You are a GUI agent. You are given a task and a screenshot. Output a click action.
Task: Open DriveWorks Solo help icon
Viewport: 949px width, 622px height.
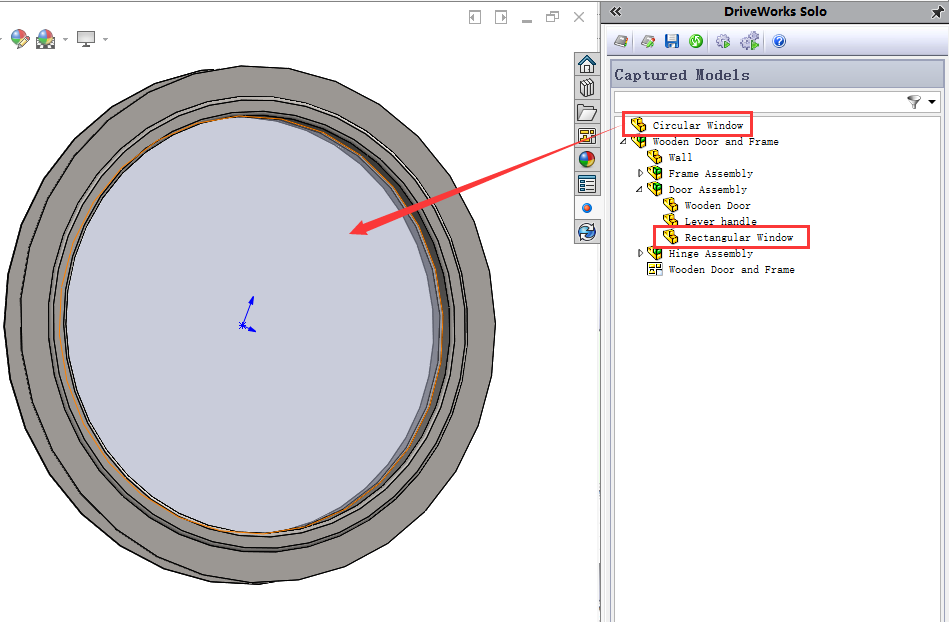pyautogui.click(x=779, y=41)
